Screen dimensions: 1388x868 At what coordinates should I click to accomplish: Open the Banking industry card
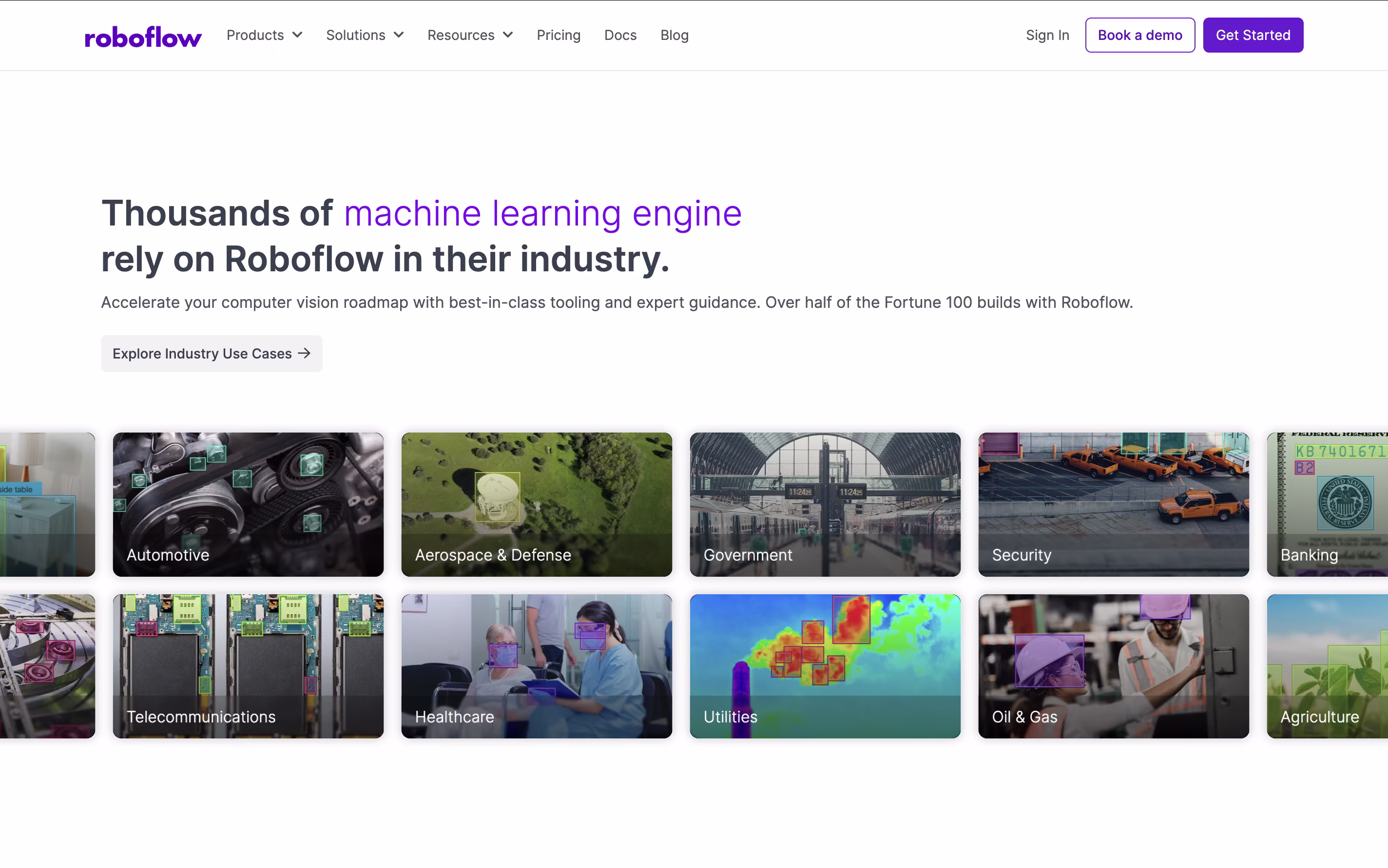[x=1327, y=505]
